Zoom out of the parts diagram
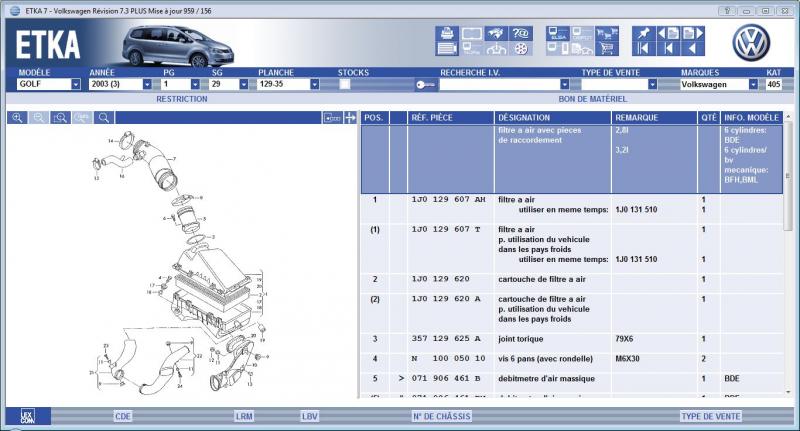The width and height of the screenshot is (800, 431). click(39, 118)
